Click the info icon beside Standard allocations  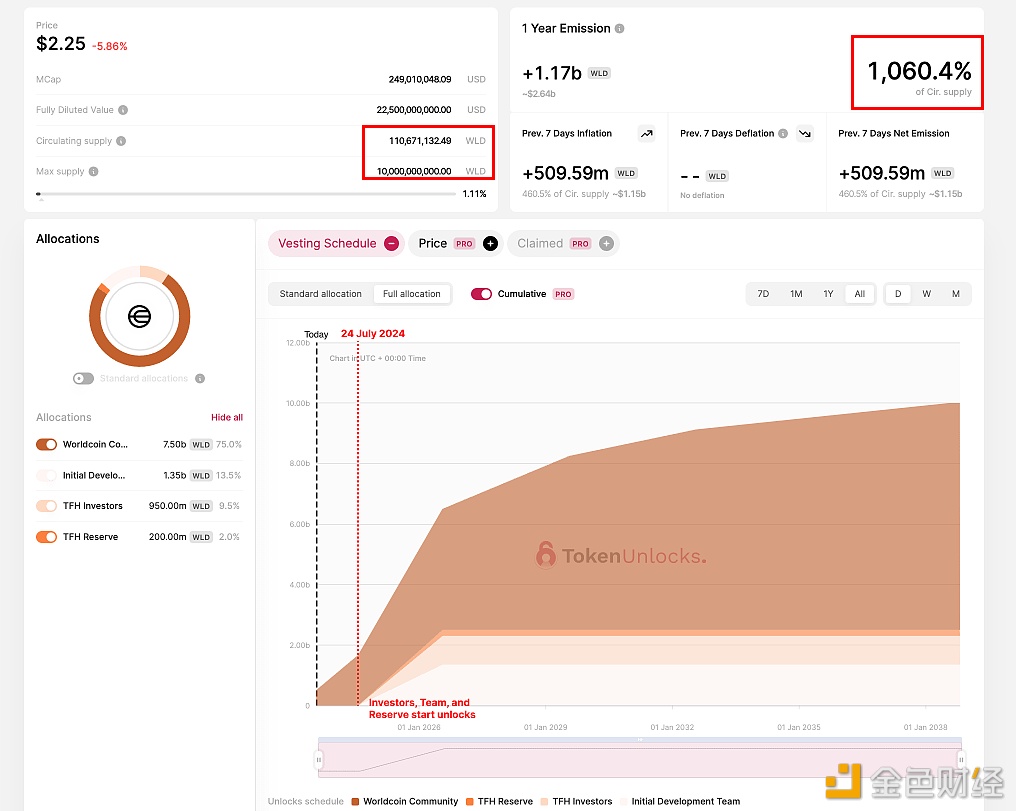(200, 378)
